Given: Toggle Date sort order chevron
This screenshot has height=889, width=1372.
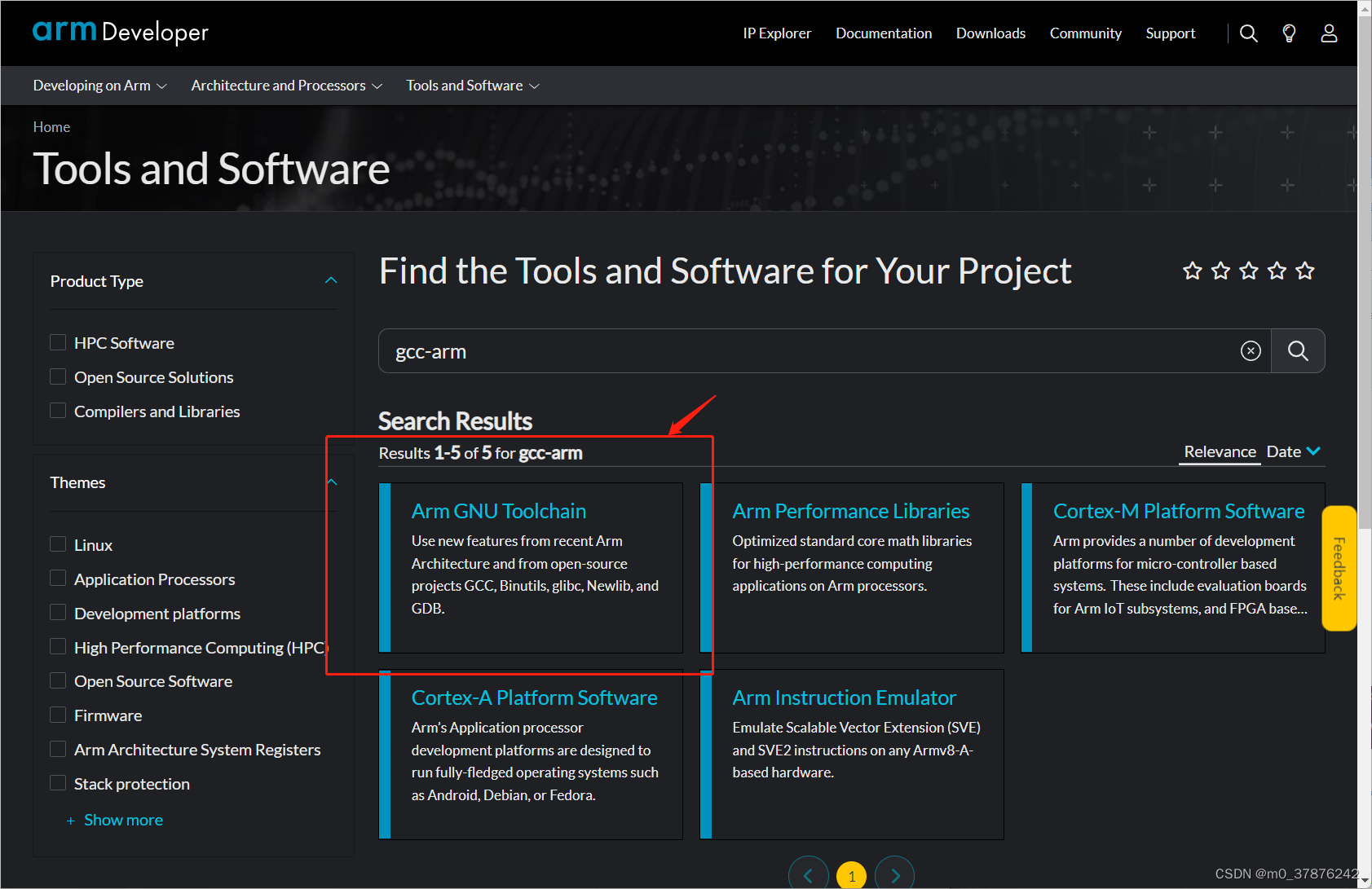Looking at the screenshot, I should [x=1313, y=451].
